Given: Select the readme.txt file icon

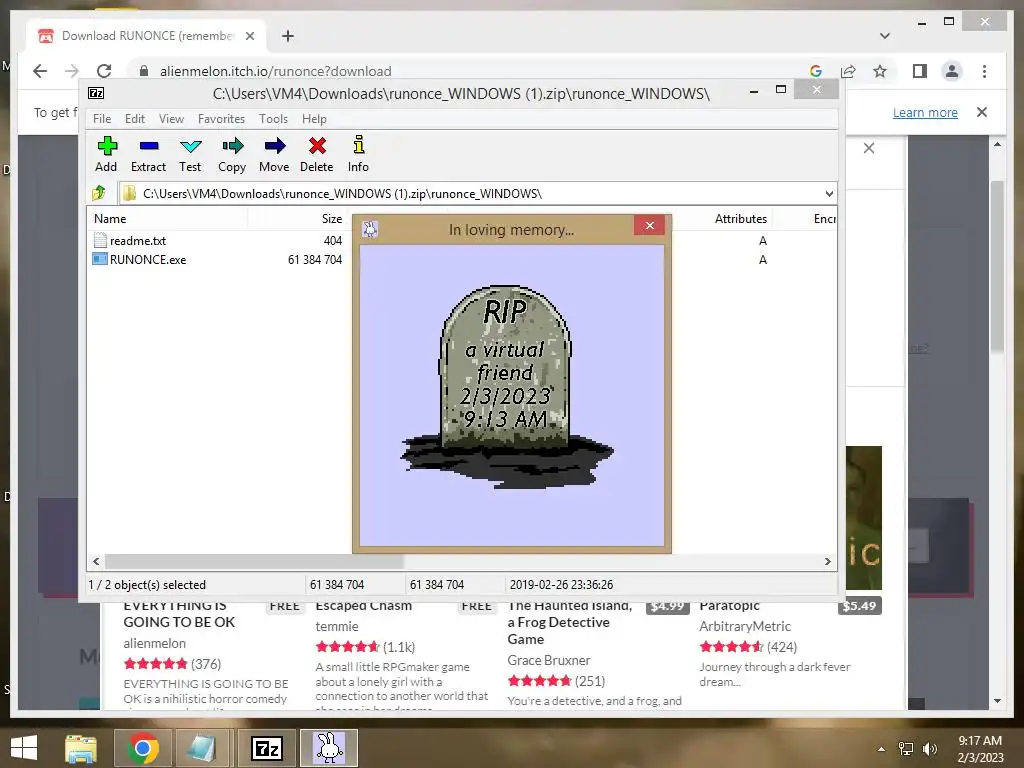Looking at the screenshot, I should 99,240.
